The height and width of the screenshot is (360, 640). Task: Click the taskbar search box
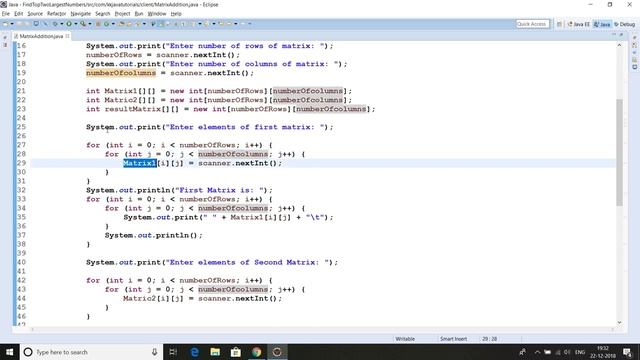coord(91,352)
